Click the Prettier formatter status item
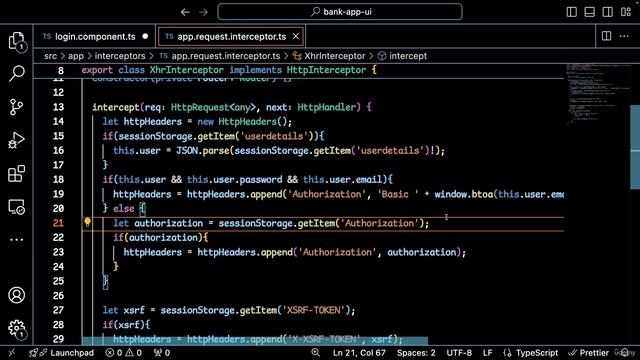 pyautogui.click(x=589, y=353)
